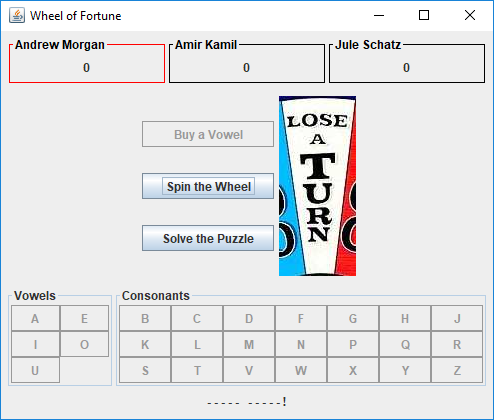
Task: Maximize the Wheel of Fortune window
Action: point(424,15)
